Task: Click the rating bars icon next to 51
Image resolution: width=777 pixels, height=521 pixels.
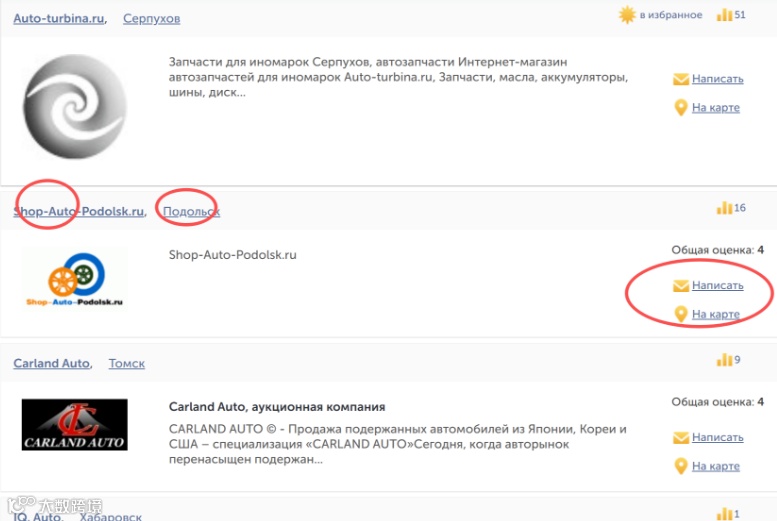Action: (724, 15)
